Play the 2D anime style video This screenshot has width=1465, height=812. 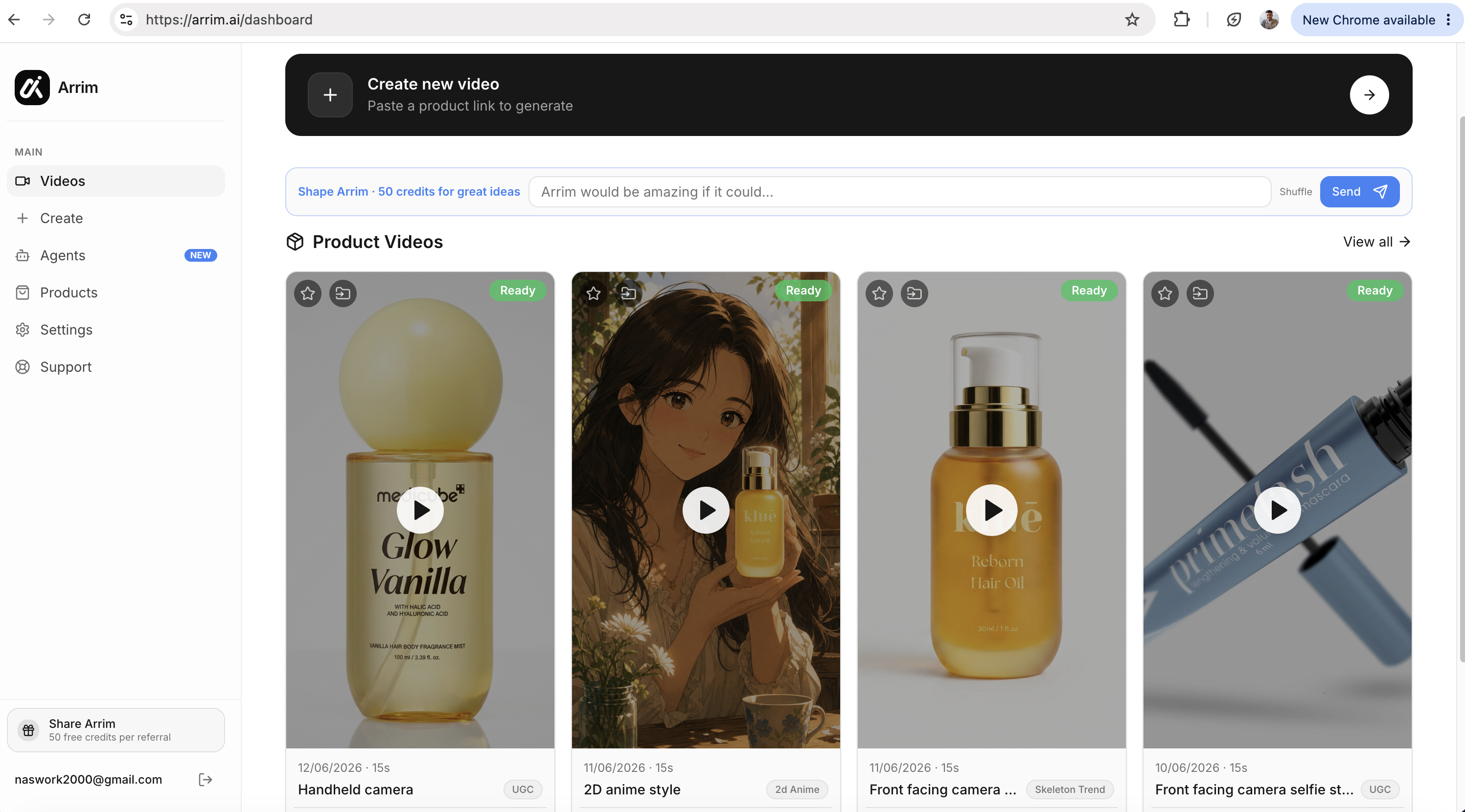coord(706,510)
